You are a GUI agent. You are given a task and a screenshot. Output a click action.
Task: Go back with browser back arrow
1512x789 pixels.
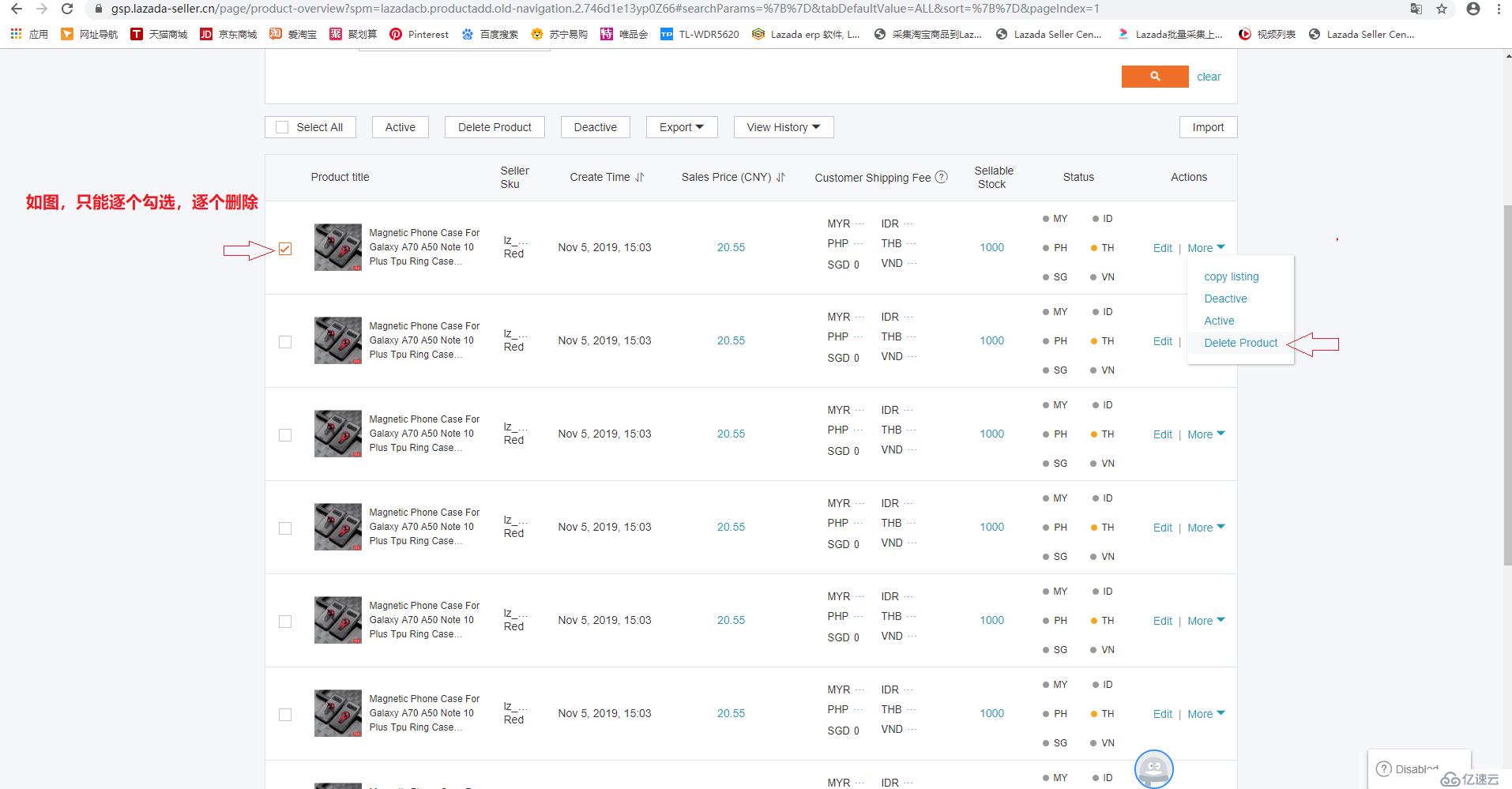(x=16, y=9)
